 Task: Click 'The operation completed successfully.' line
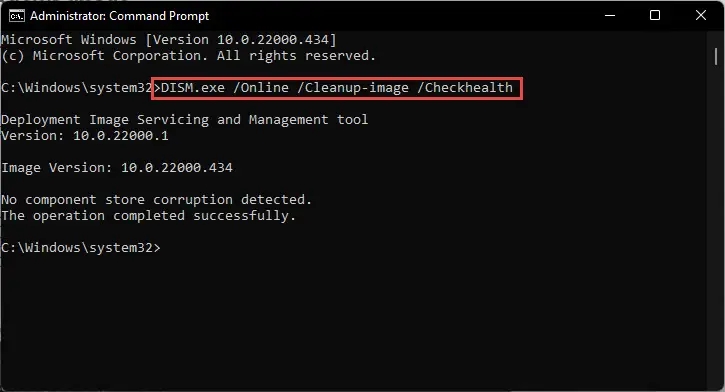[148, 216]
